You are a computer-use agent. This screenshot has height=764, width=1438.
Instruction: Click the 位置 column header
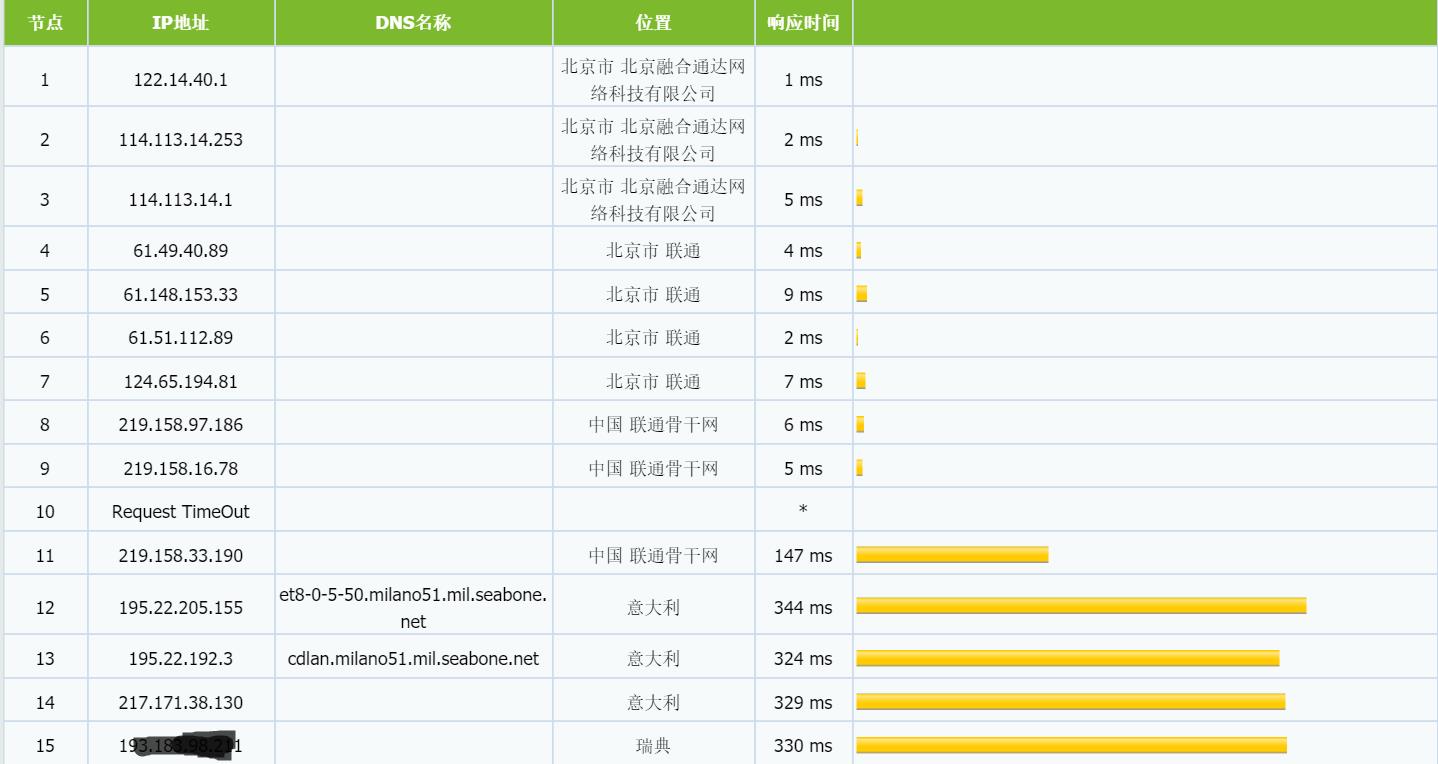[653, 23]
